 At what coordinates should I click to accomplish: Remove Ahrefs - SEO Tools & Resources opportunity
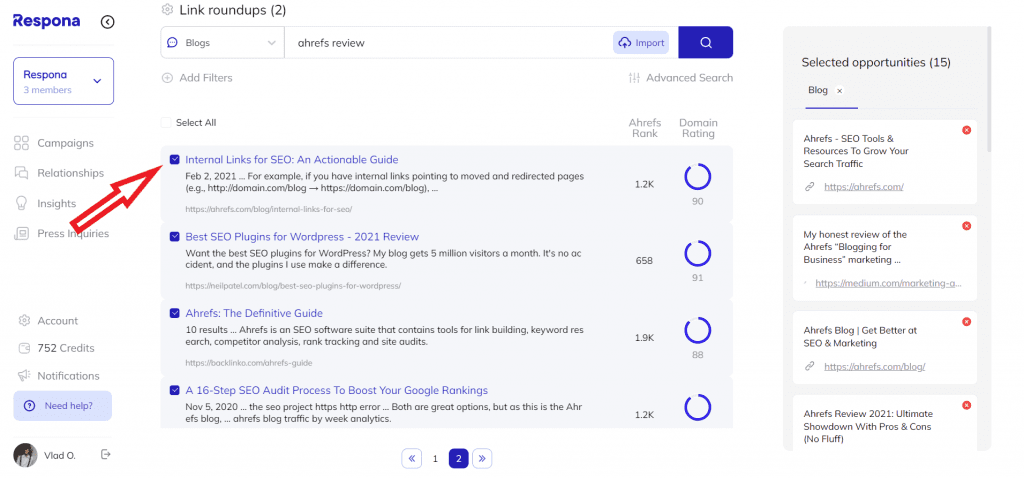(x=967, y=130)
